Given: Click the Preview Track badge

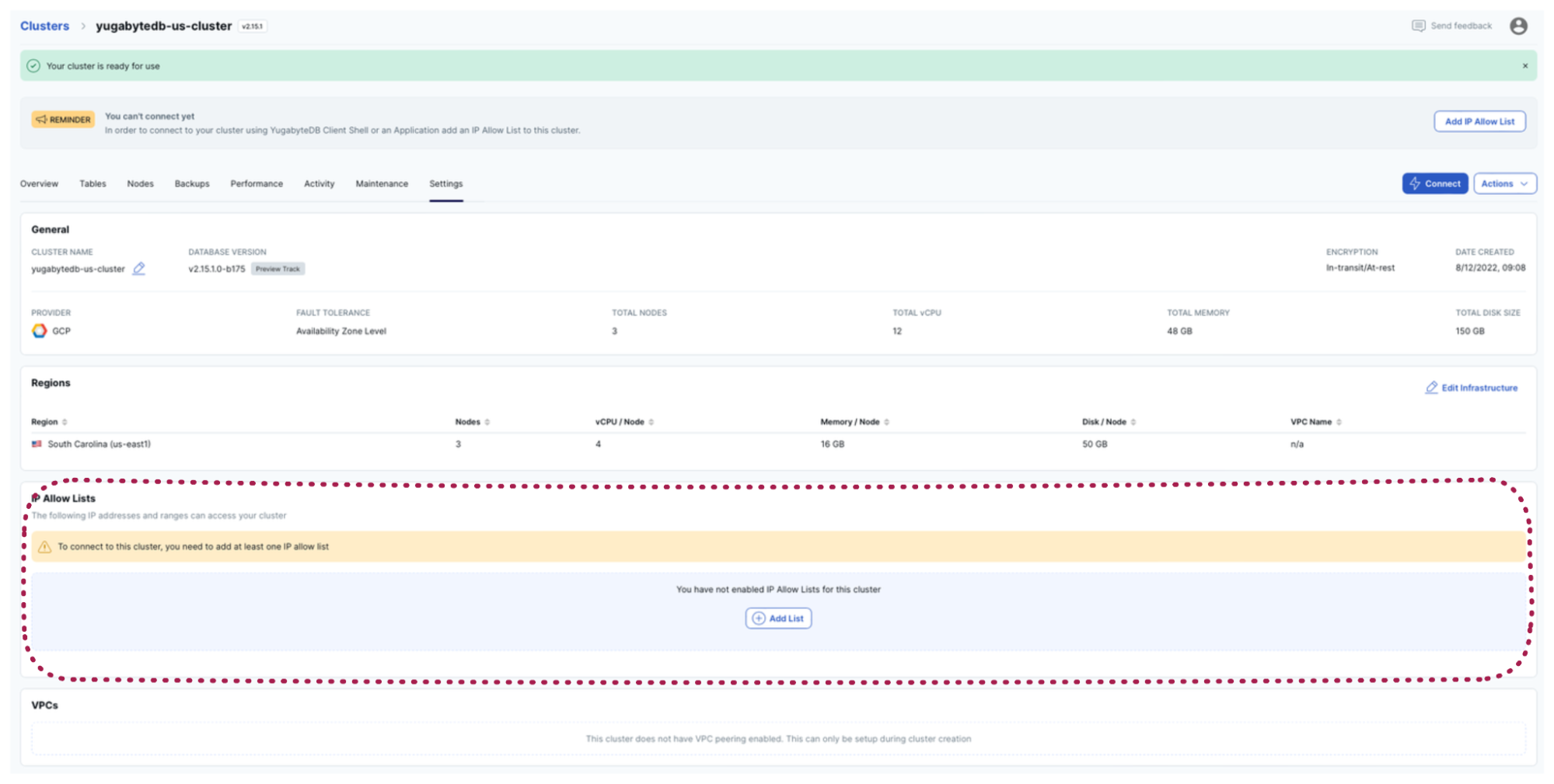Looking at the screenshot, I should (278, 269).
